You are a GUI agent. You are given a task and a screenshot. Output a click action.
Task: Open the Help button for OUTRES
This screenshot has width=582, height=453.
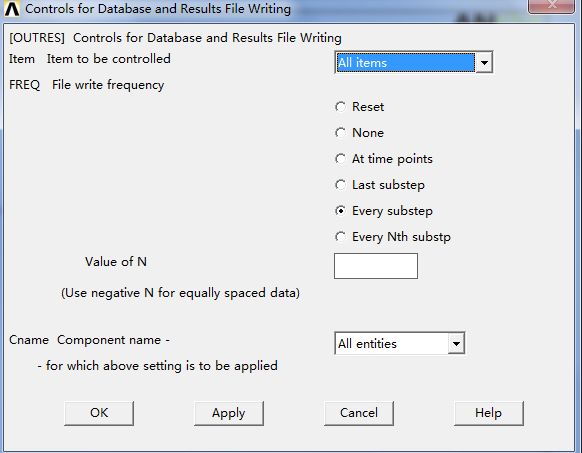coord(488,413)
